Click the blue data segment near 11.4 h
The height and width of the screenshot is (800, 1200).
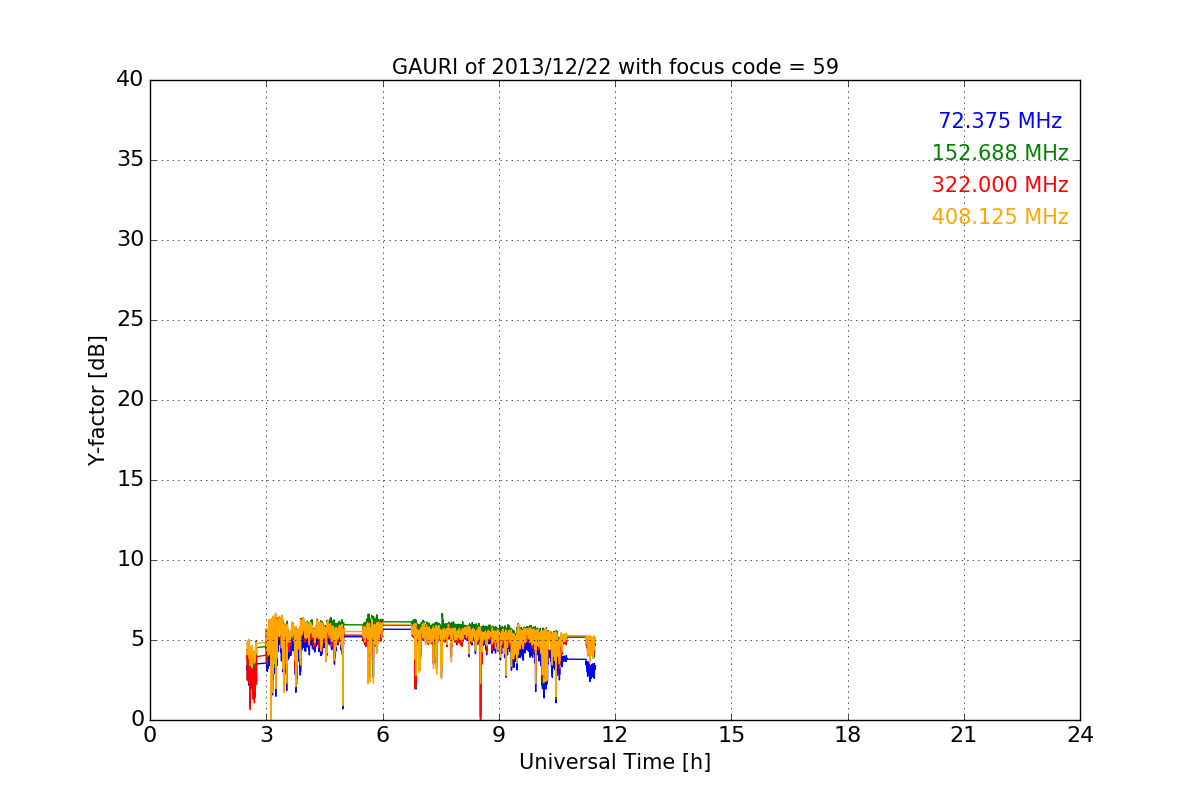pyautogui.click(x=592, y=670)
